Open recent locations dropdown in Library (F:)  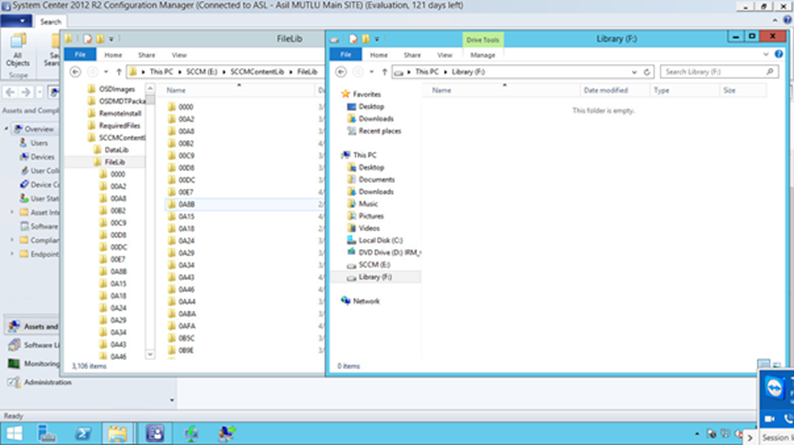pyautogui.click(x=371, y=72)
